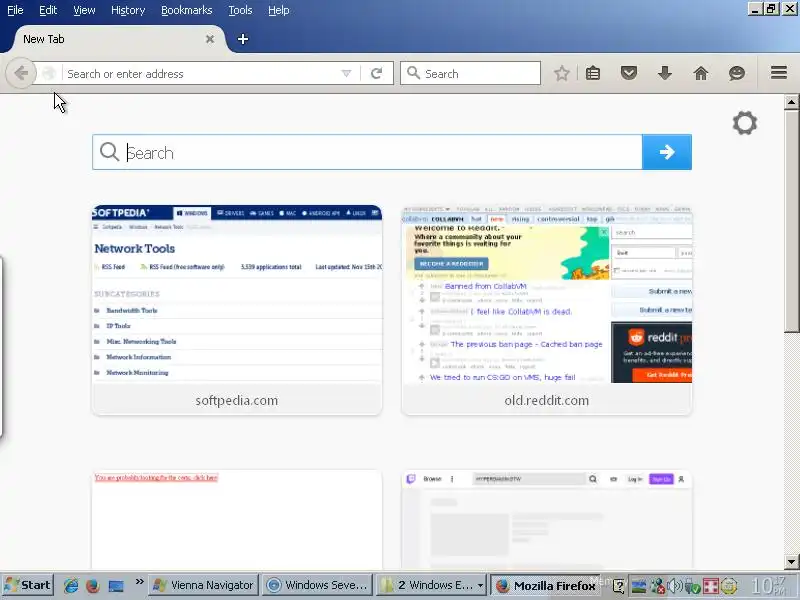Viewport: 800px width, 600px height.
Task: Open the Downloads panel arrow
Action: click(664, 73)
